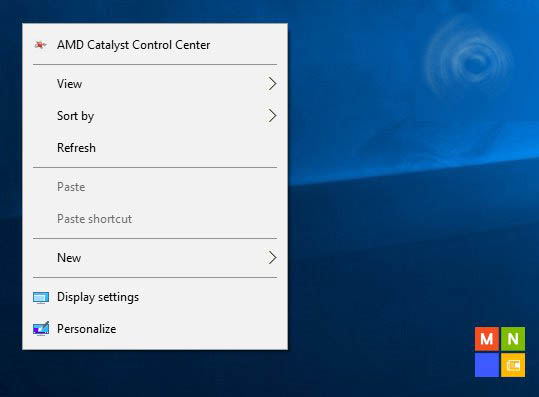Viewport: 539px width, 397px height.
Task: Open the View submenu
Action: [155, 84]
